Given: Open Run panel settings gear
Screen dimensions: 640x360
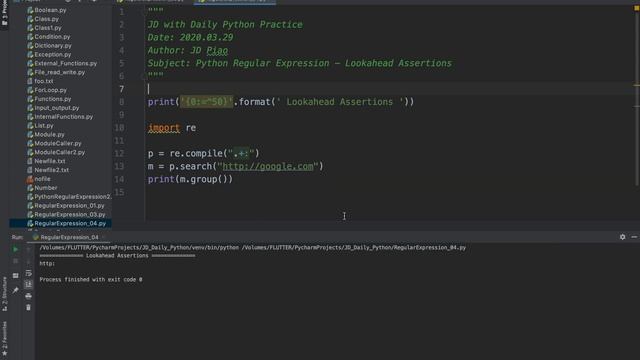Looking at the screenshot, I should click(x=622, y=237).
